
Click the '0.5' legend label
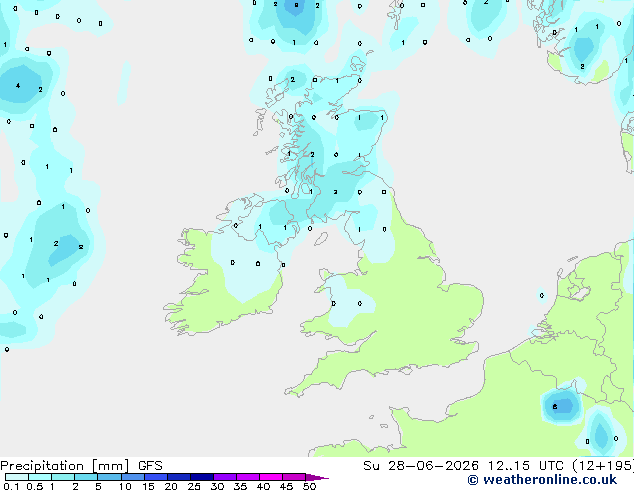pyautogui.click(x=35, y=486)
